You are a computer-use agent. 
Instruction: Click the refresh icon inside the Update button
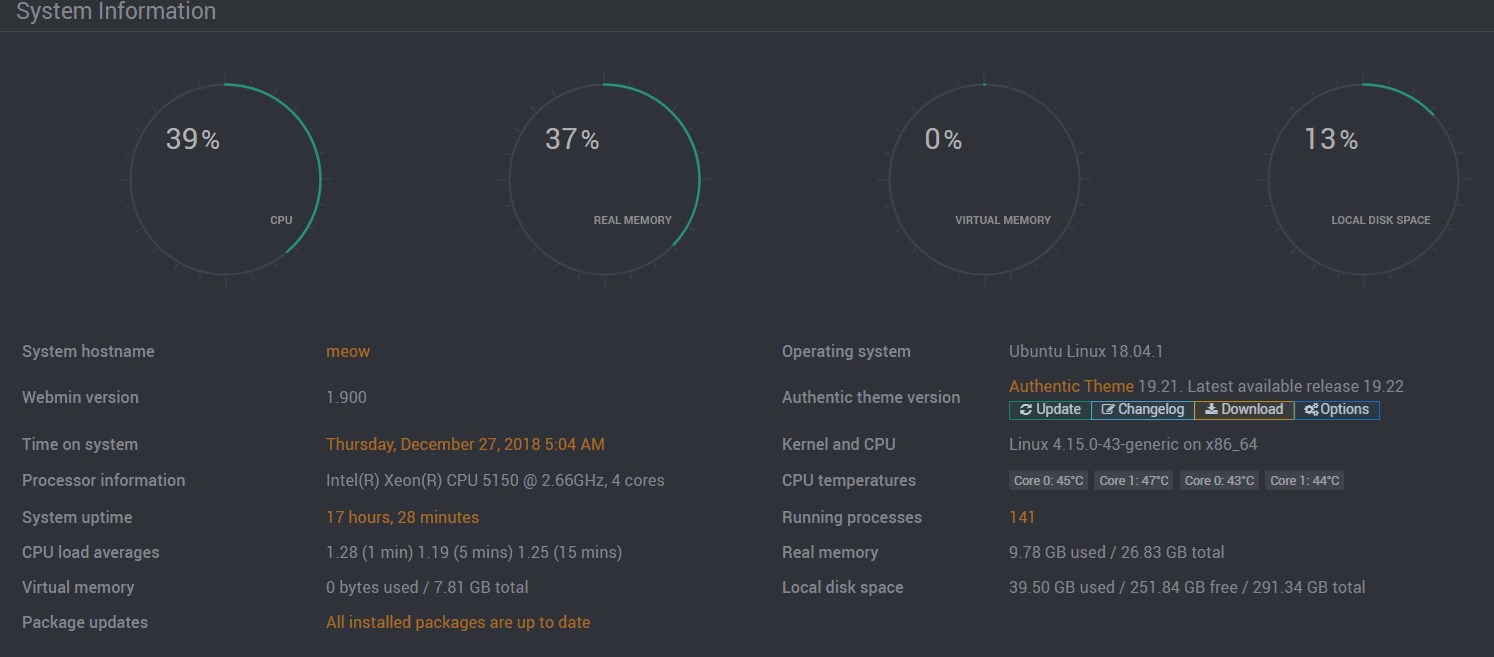pos(1026,410)
